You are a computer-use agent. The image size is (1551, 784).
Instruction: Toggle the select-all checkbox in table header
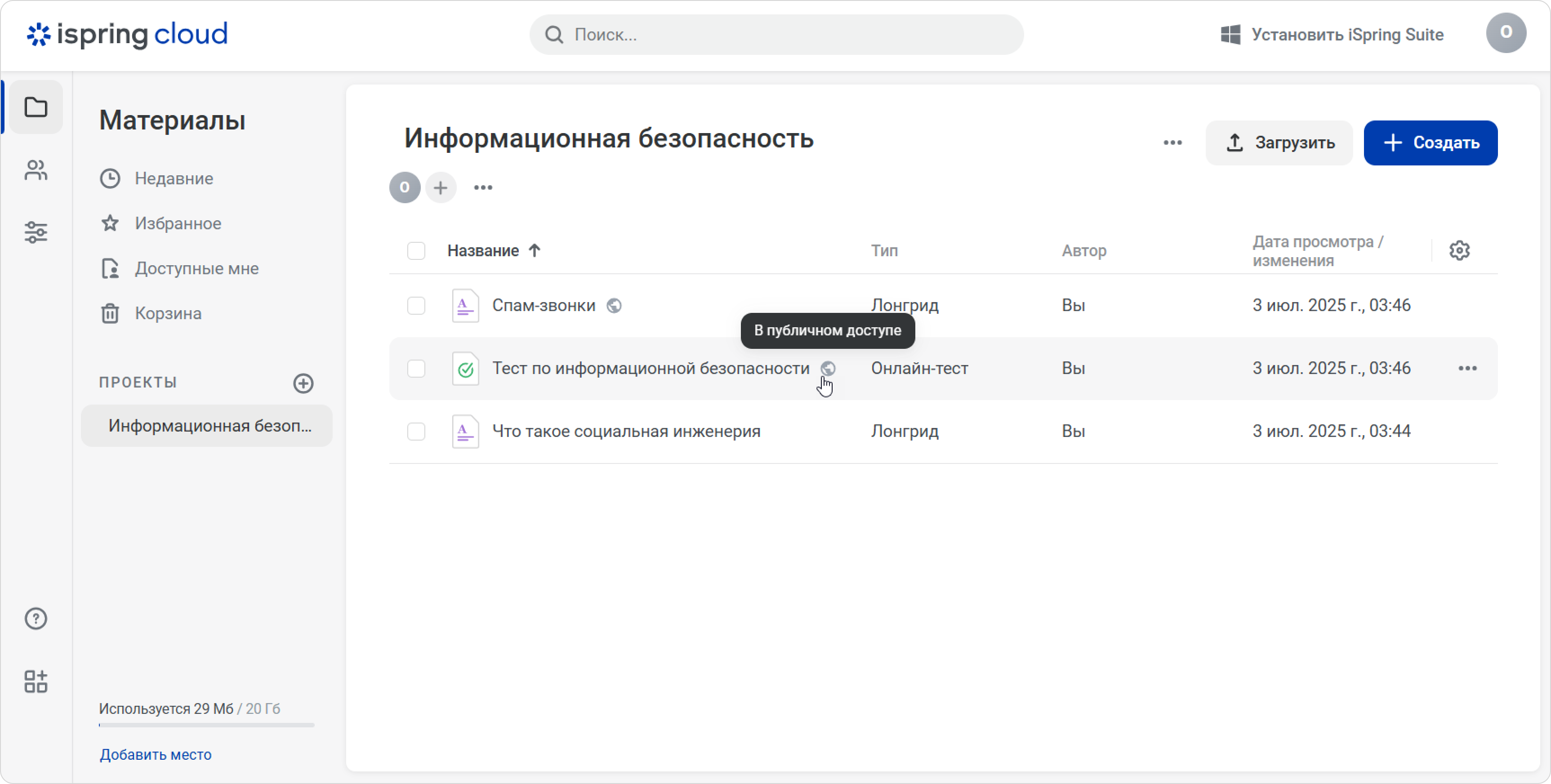416,250
